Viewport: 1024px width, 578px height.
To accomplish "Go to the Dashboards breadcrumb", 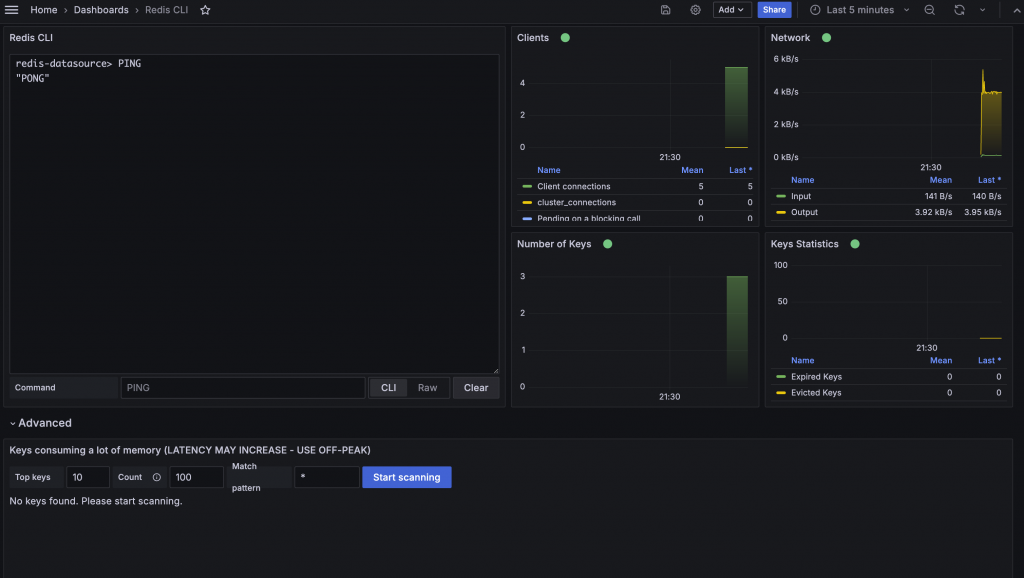I will (101, 10).
